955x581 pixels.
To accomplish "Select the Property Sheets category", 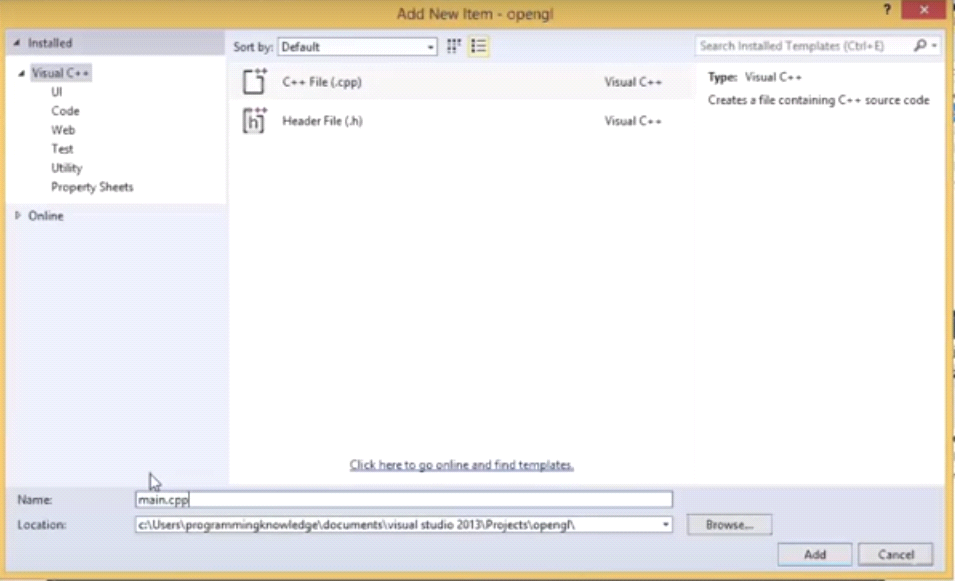I will tap(92, 187).
